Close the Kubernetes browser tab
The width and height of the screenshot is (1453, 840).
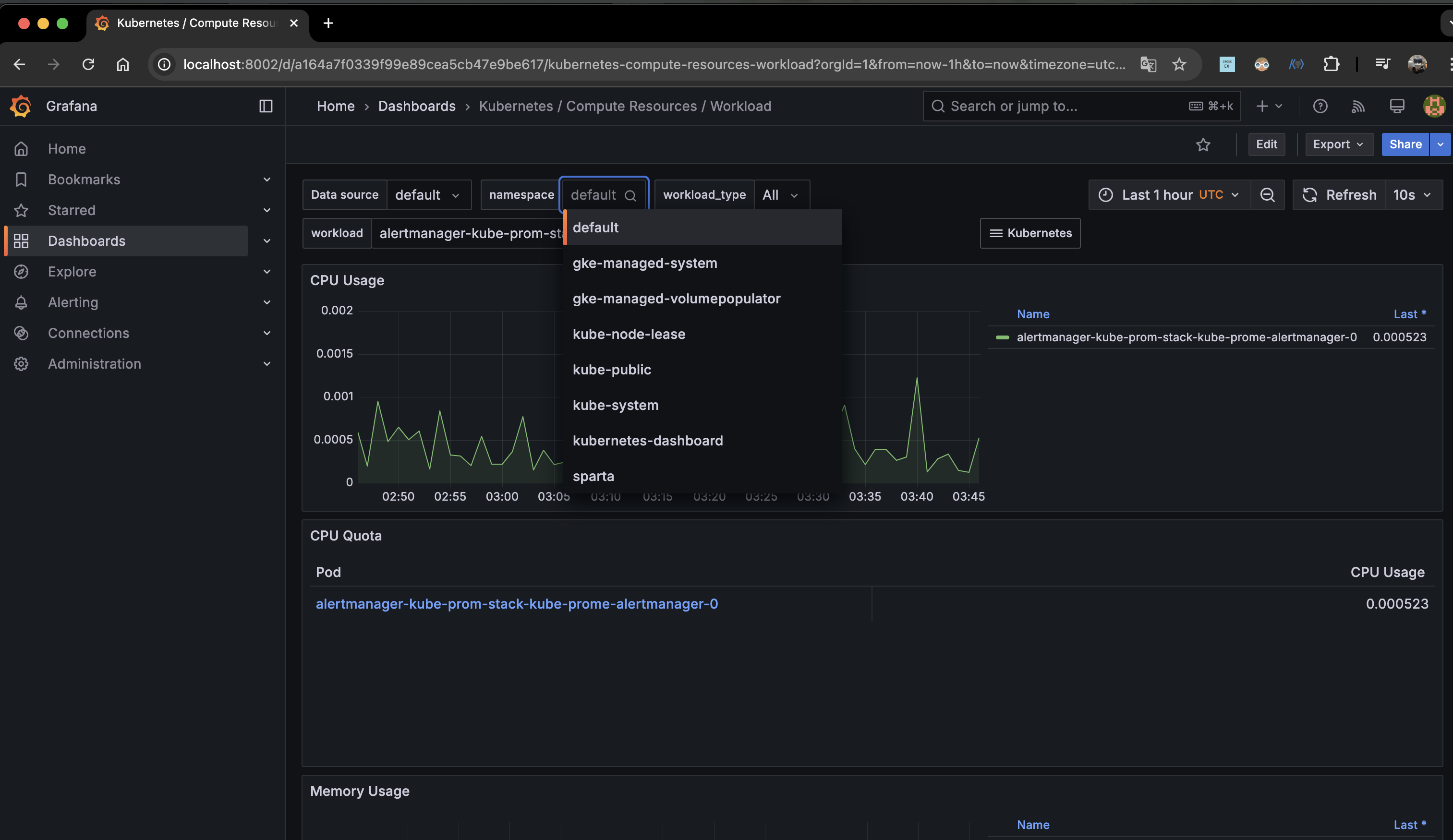[x=293, y=23]
